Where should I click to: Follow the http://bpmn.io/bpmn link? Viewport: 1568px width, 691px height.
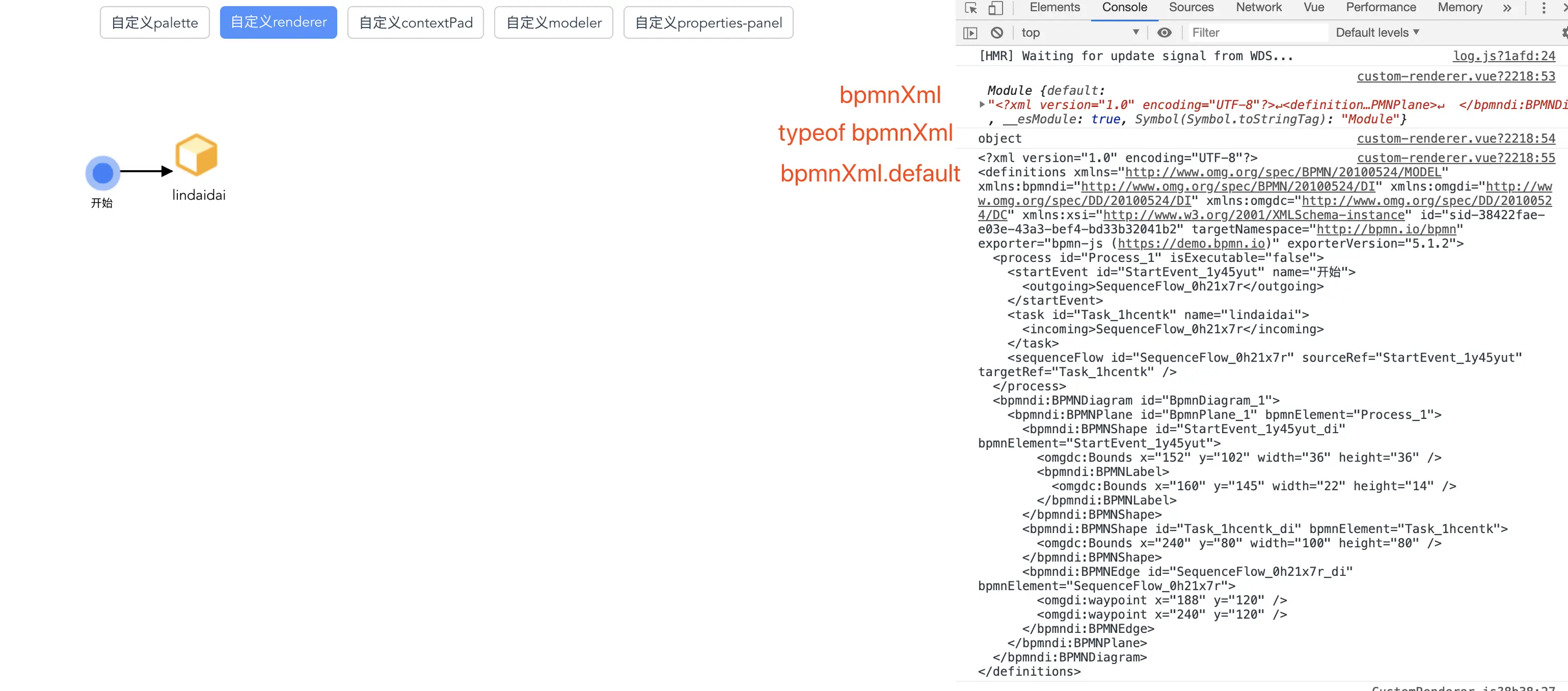tap(1386, 229)
